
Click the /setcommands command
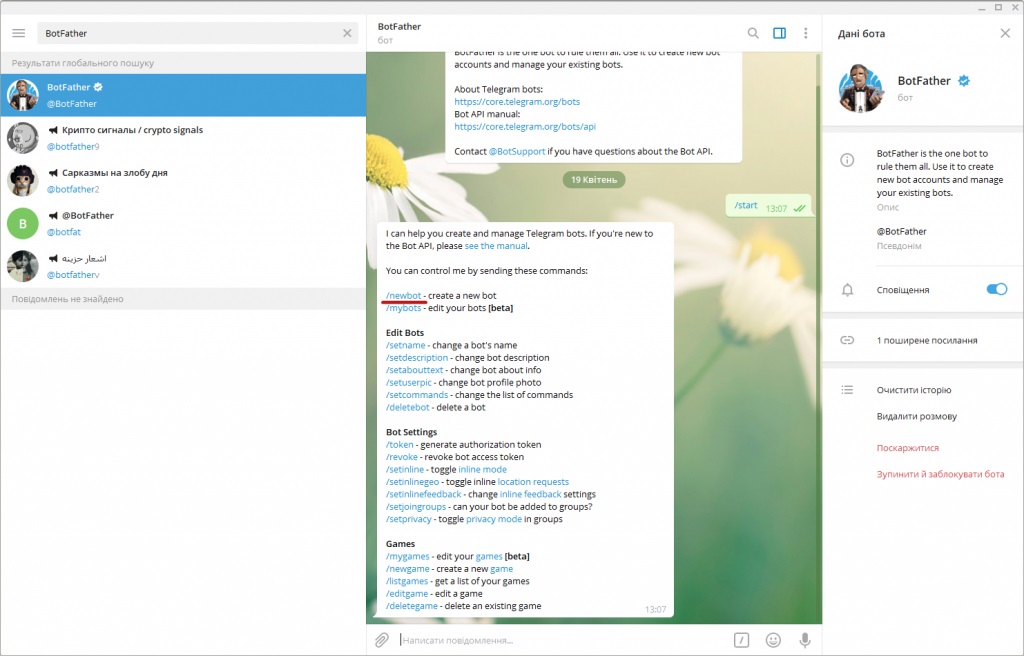[x=417, y=395]
